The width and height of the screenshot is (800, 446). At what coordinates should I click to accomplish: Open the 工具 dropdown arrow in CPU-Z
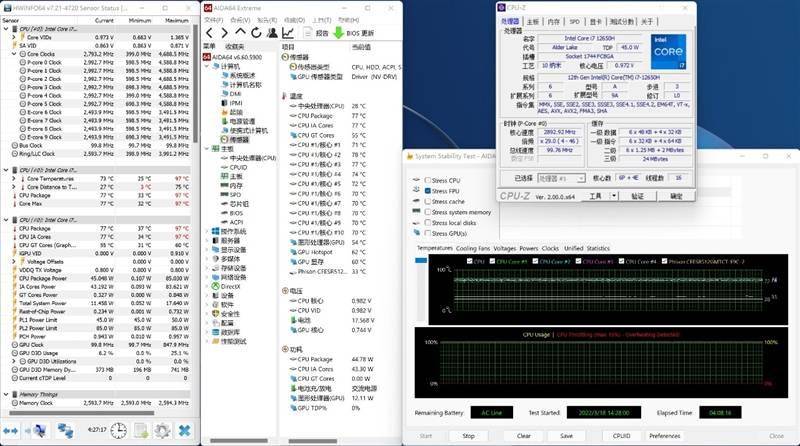[x=614, y=196]
